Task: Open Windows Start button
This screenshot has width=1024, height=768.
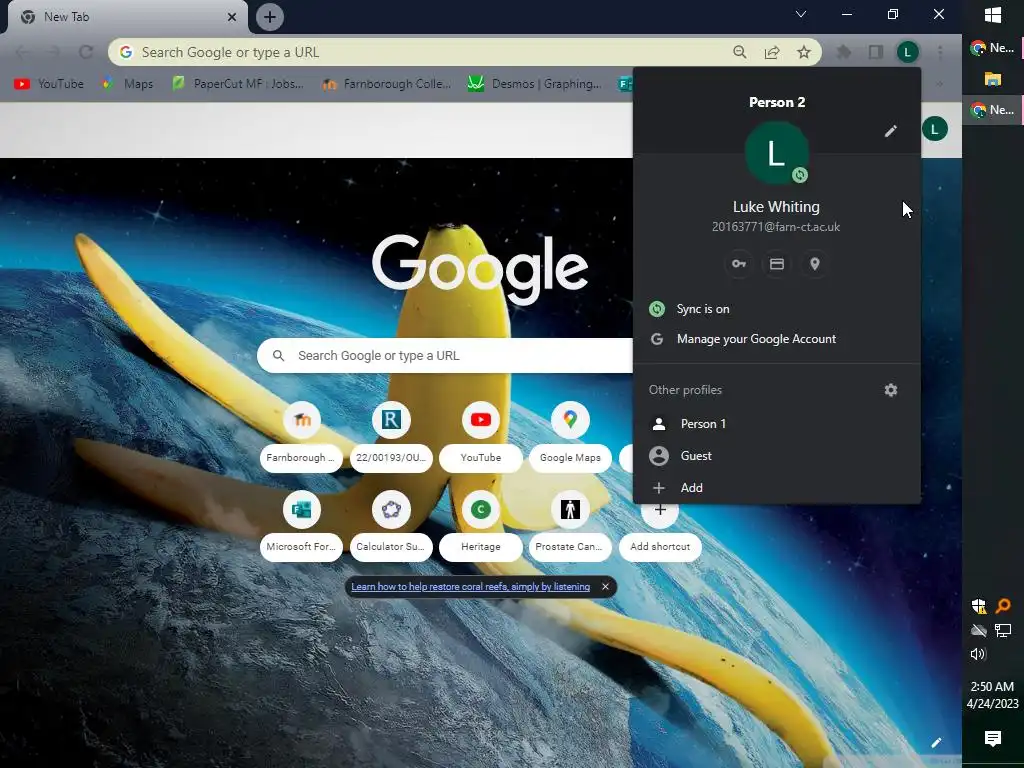Action: click(x=993, y=15)
